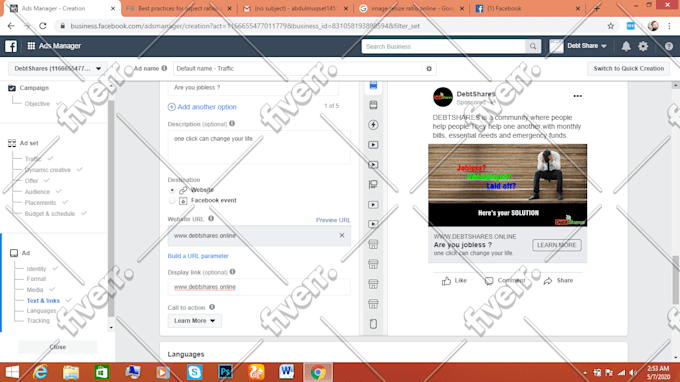This screenshot has width=680, height=382.
Task: Click the Search Business magnifier button
Action: pos(533,46)
